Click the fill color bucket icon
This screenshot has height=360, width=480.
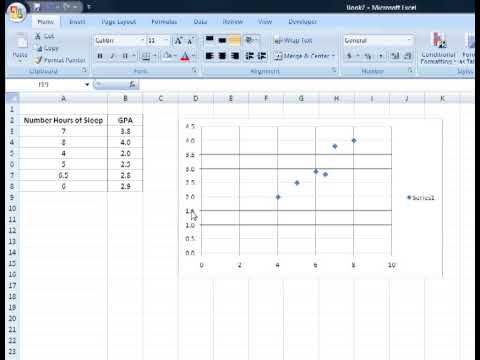click(x=167, y=56)
